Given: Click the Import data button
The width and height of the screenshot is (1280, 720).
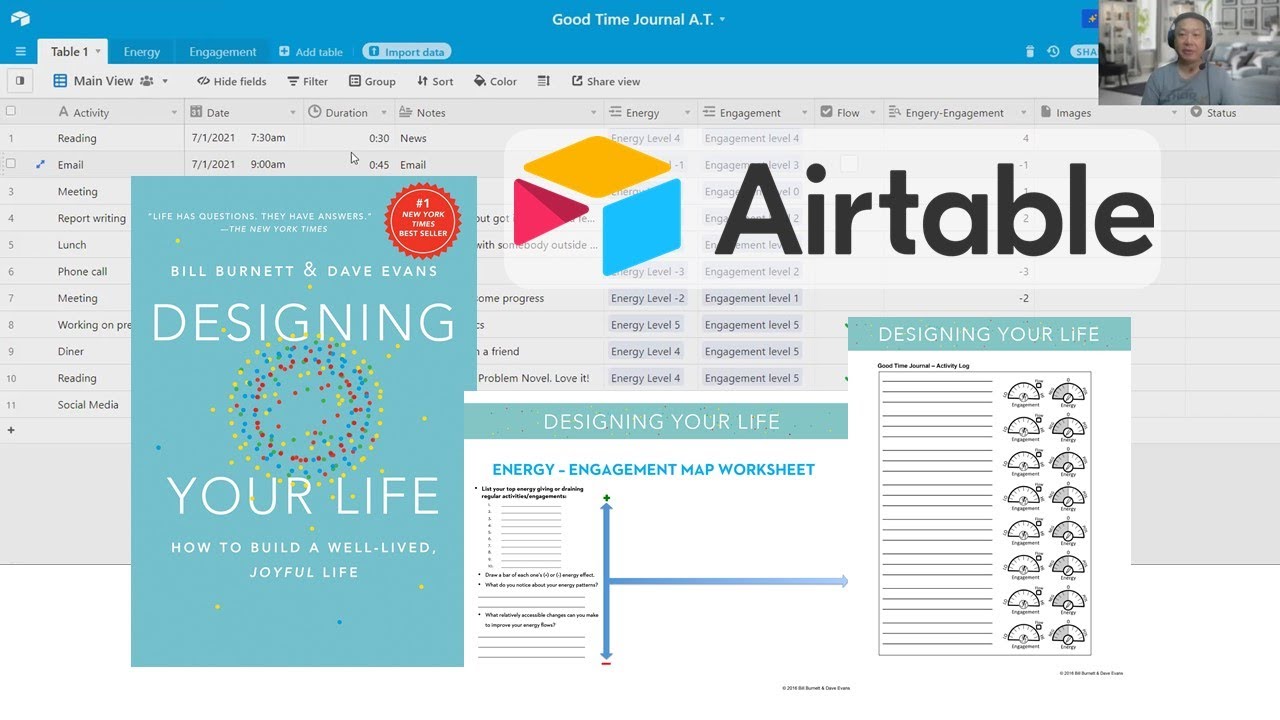Looking at the screenshot, I should click(406, 52).
